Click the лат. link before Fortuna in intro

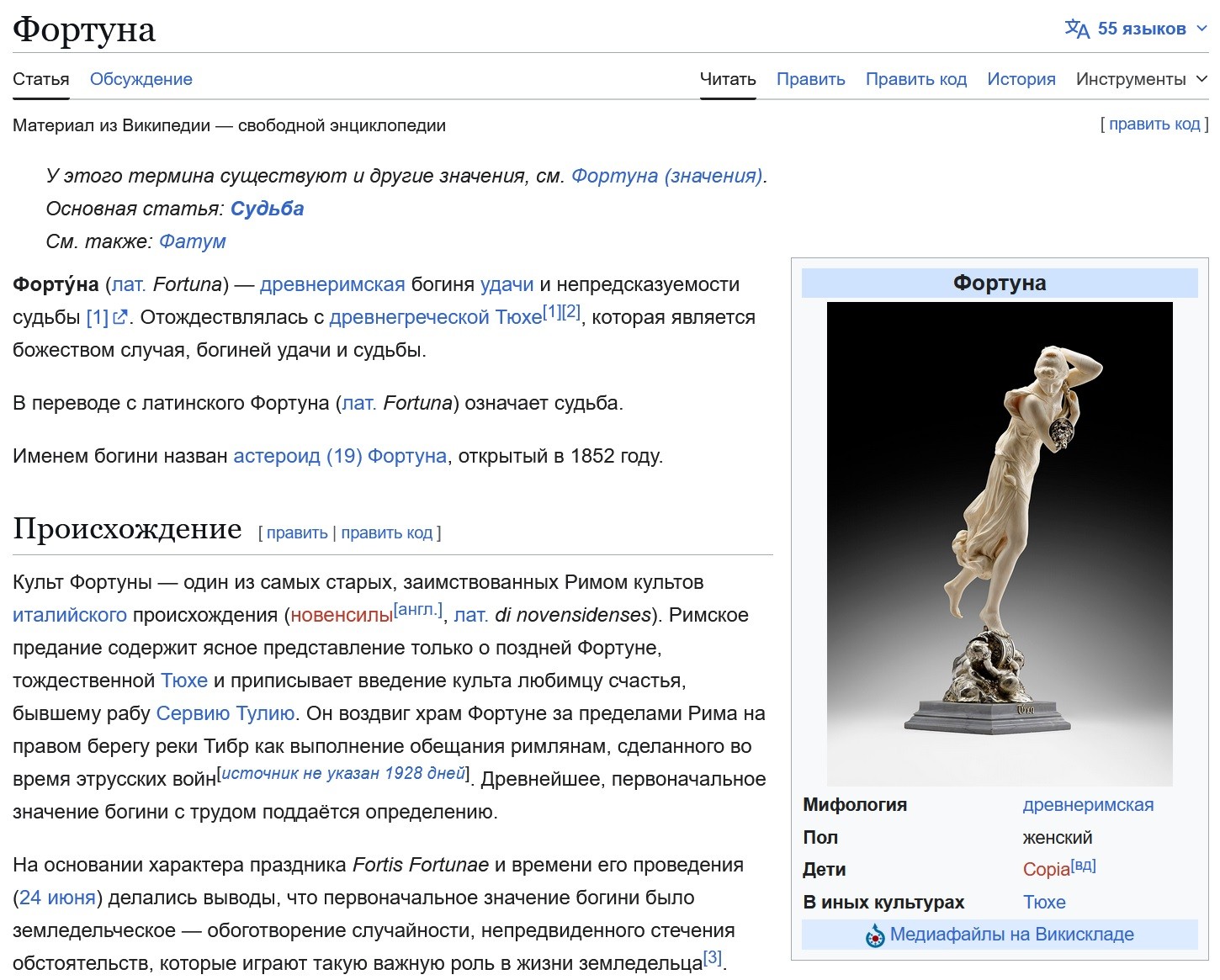[129, 284]
